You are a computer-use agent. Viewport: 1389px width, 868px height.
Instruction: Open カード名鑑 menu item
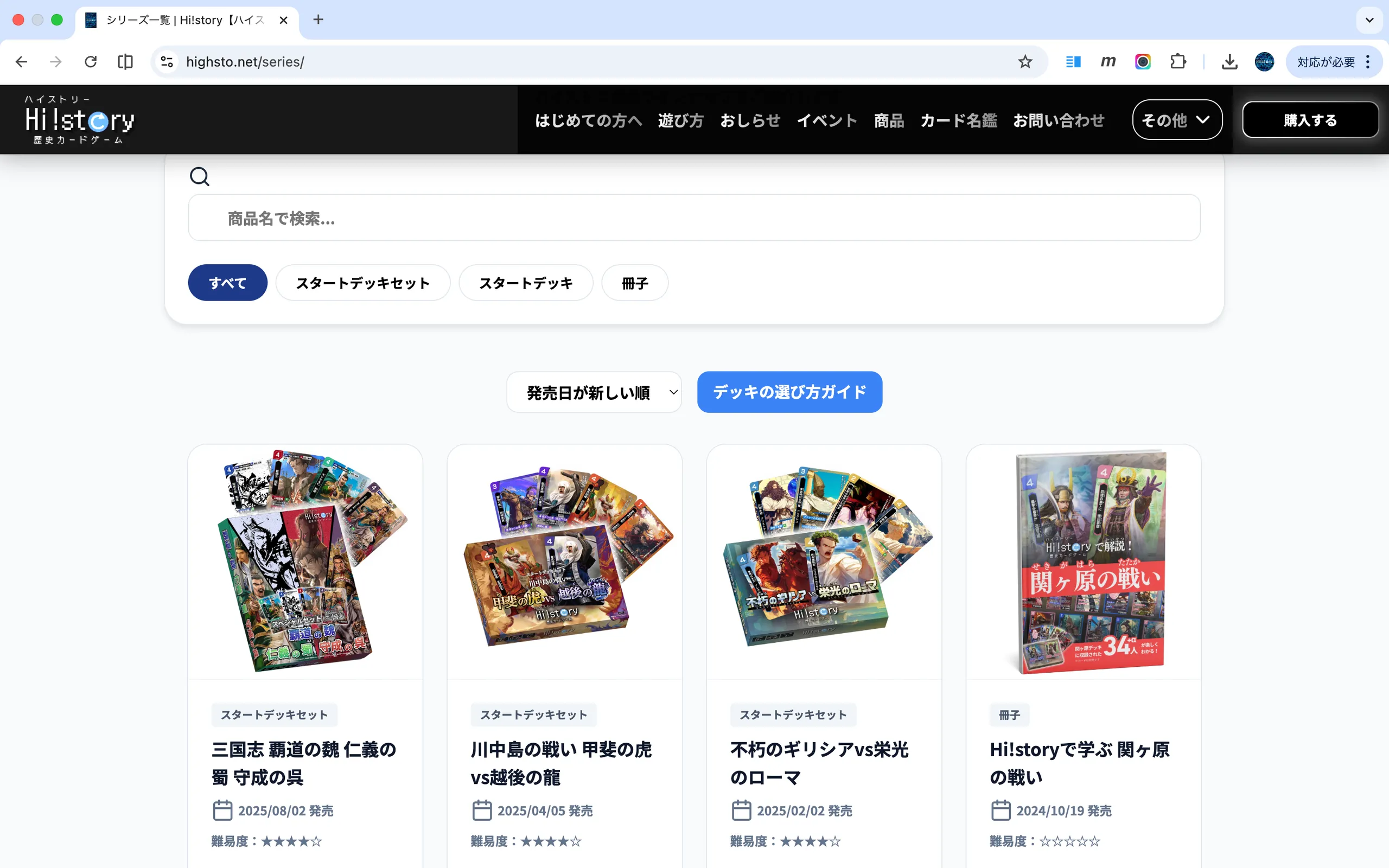coord(959,120)
